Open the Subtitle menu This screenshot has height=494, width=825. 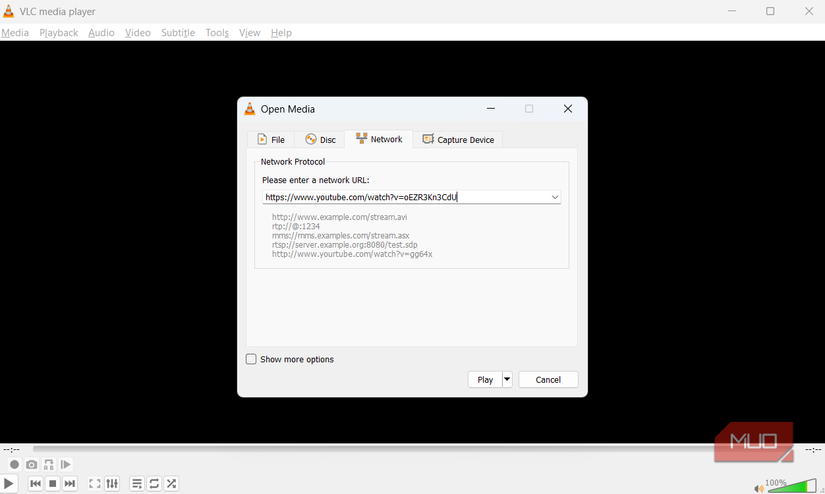tap(178, 33)
